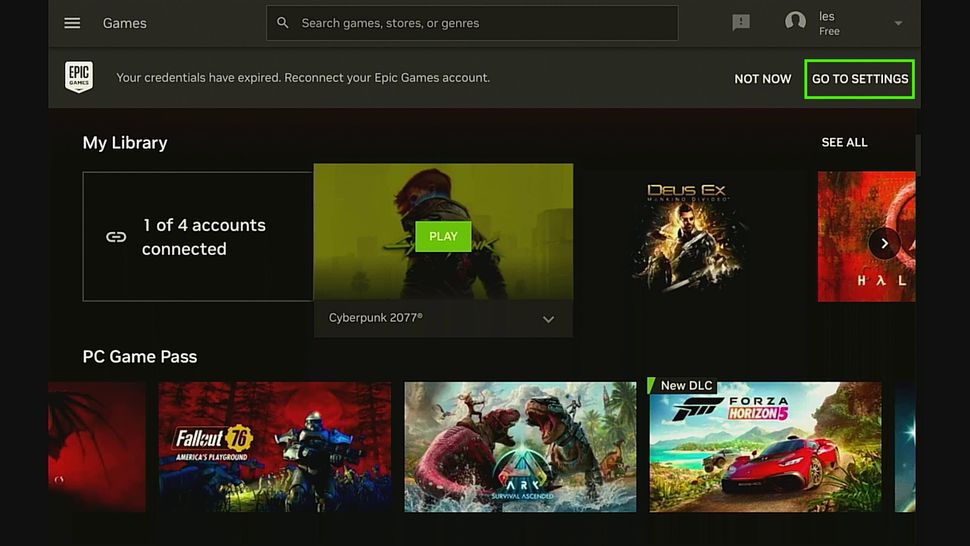970x546 pixels.
Task: Click GO TO SETTINGS button
Action: point(859,79)
